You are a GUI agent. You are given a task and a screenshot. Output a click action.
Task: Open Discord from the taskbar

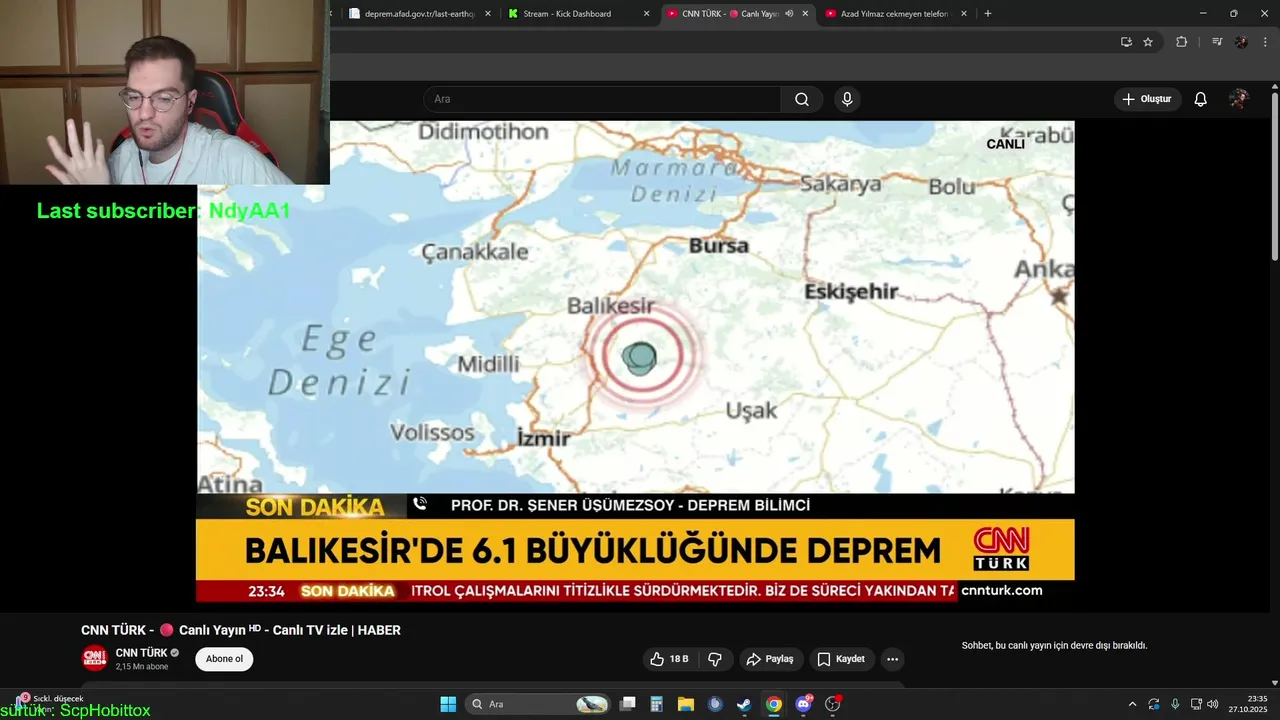(x=803, y=704)
